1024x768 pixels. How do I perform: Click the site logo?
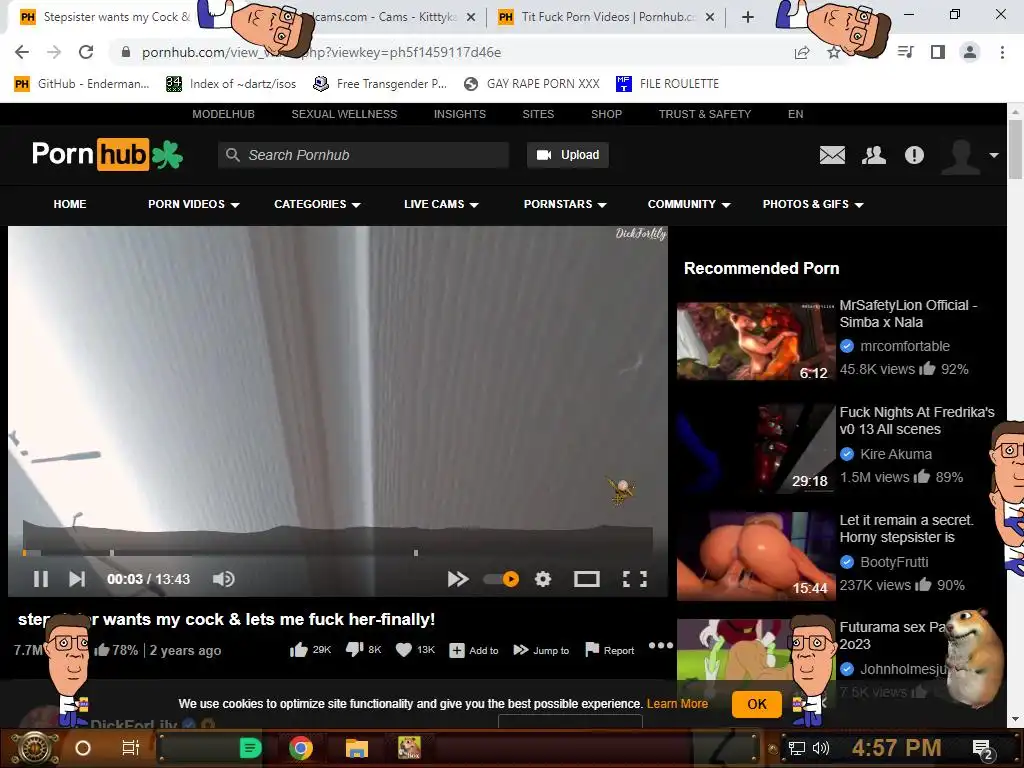[107, 154]
